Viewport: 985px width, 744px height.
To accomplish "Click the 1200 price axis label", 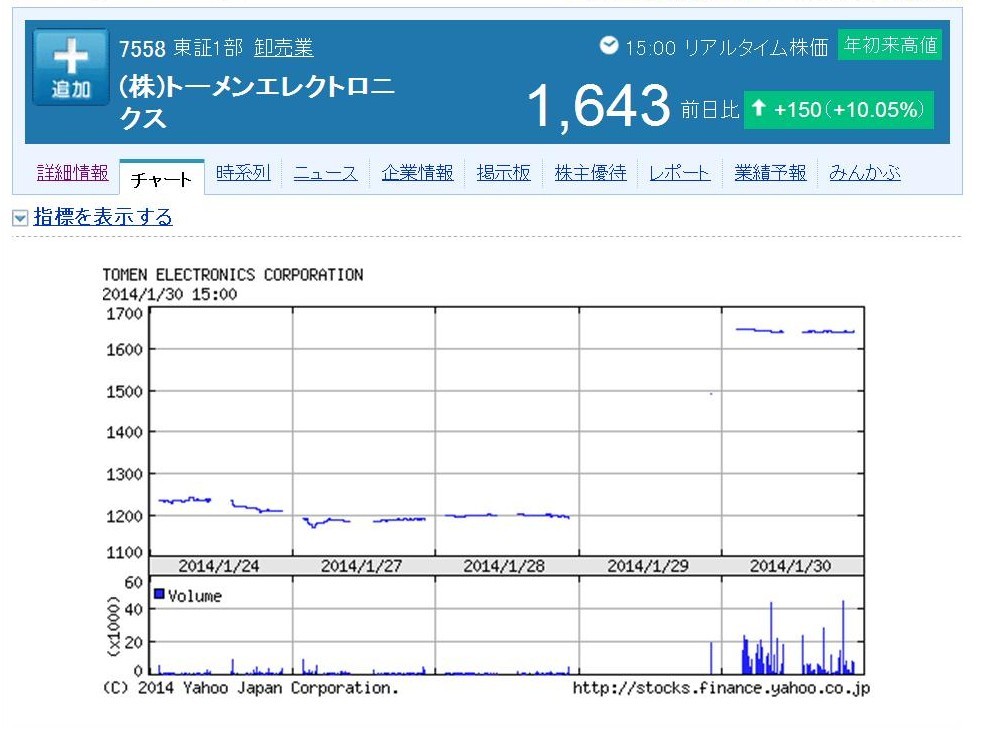I will [124, 516].
